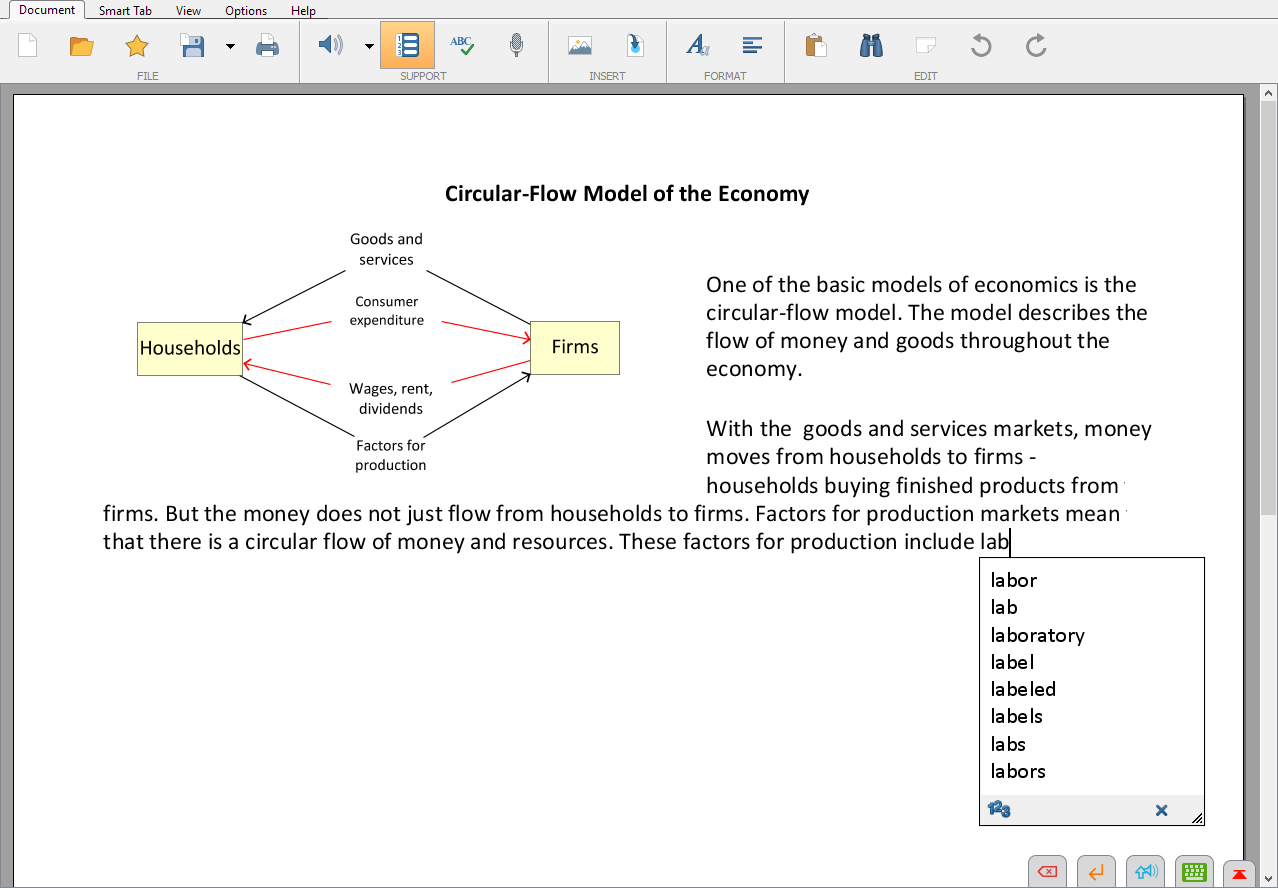1278x888 pixels.
Task: Click the vertical scrollbar thumb
Action: click(x=1269, y=308)
